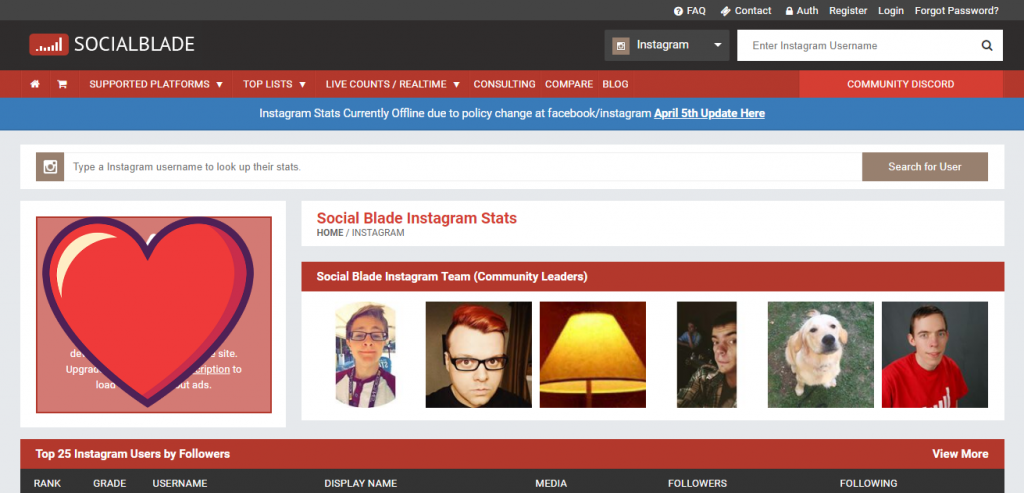
Task: Click the FOLLOWERS column header
Action: (697, 484)
